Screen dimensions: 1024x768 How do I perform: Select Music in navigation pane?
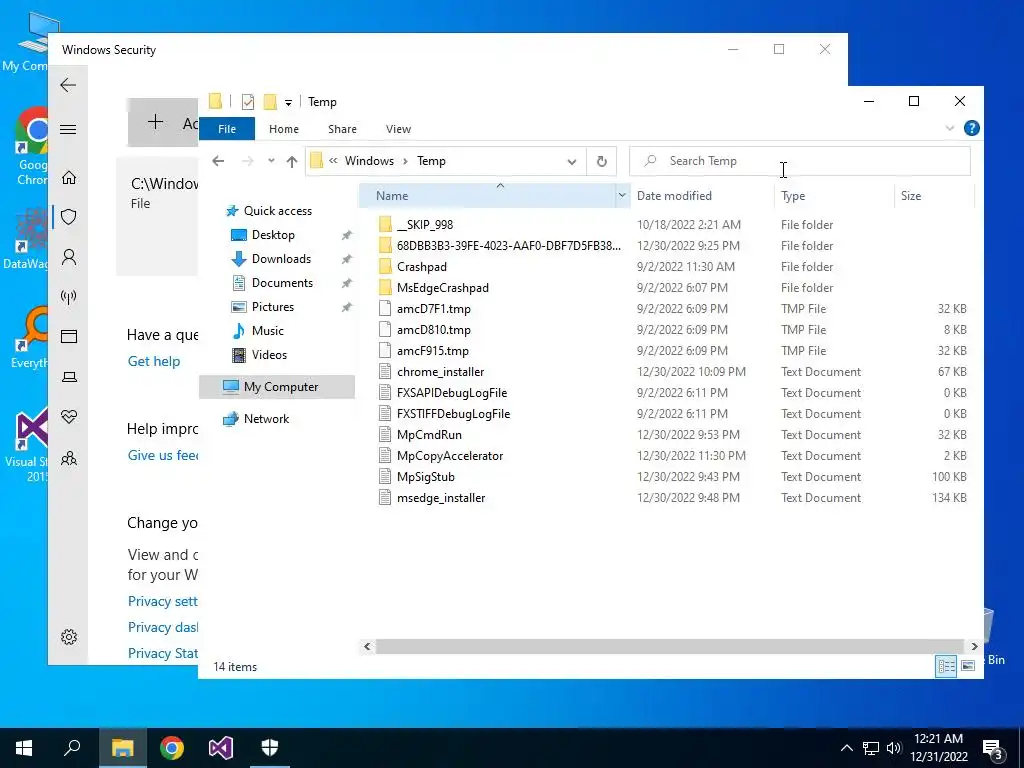267,330
